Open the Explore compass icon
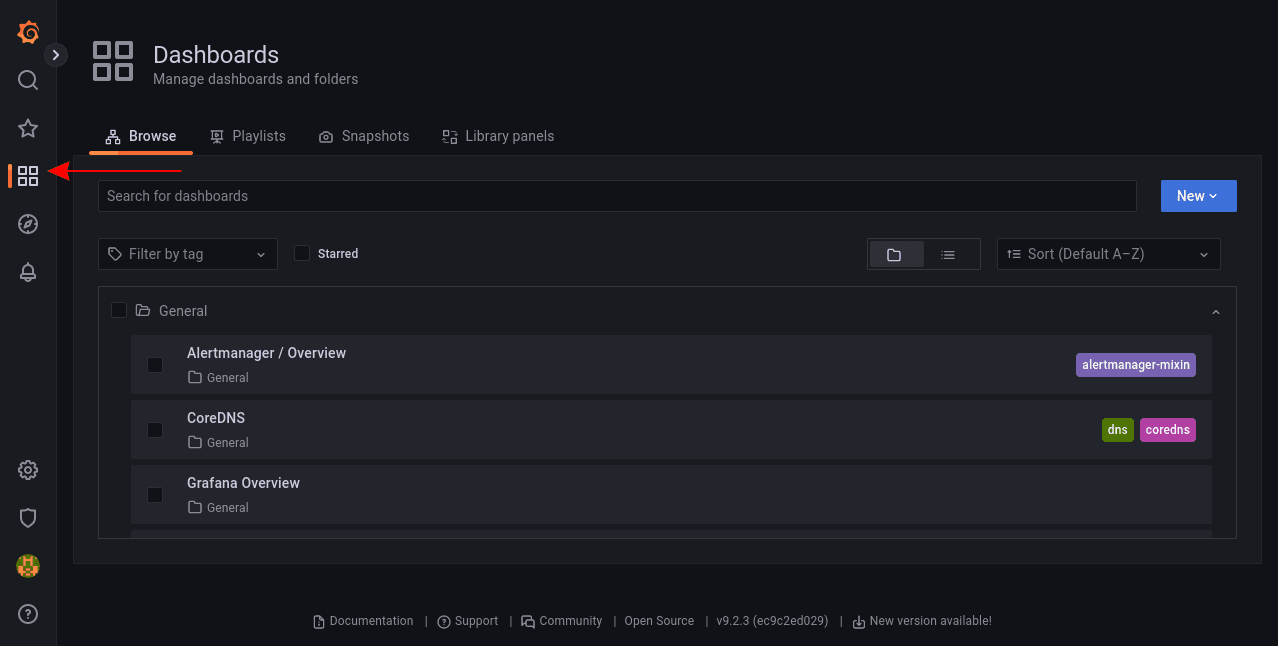1278x646 pixels. 27,224
